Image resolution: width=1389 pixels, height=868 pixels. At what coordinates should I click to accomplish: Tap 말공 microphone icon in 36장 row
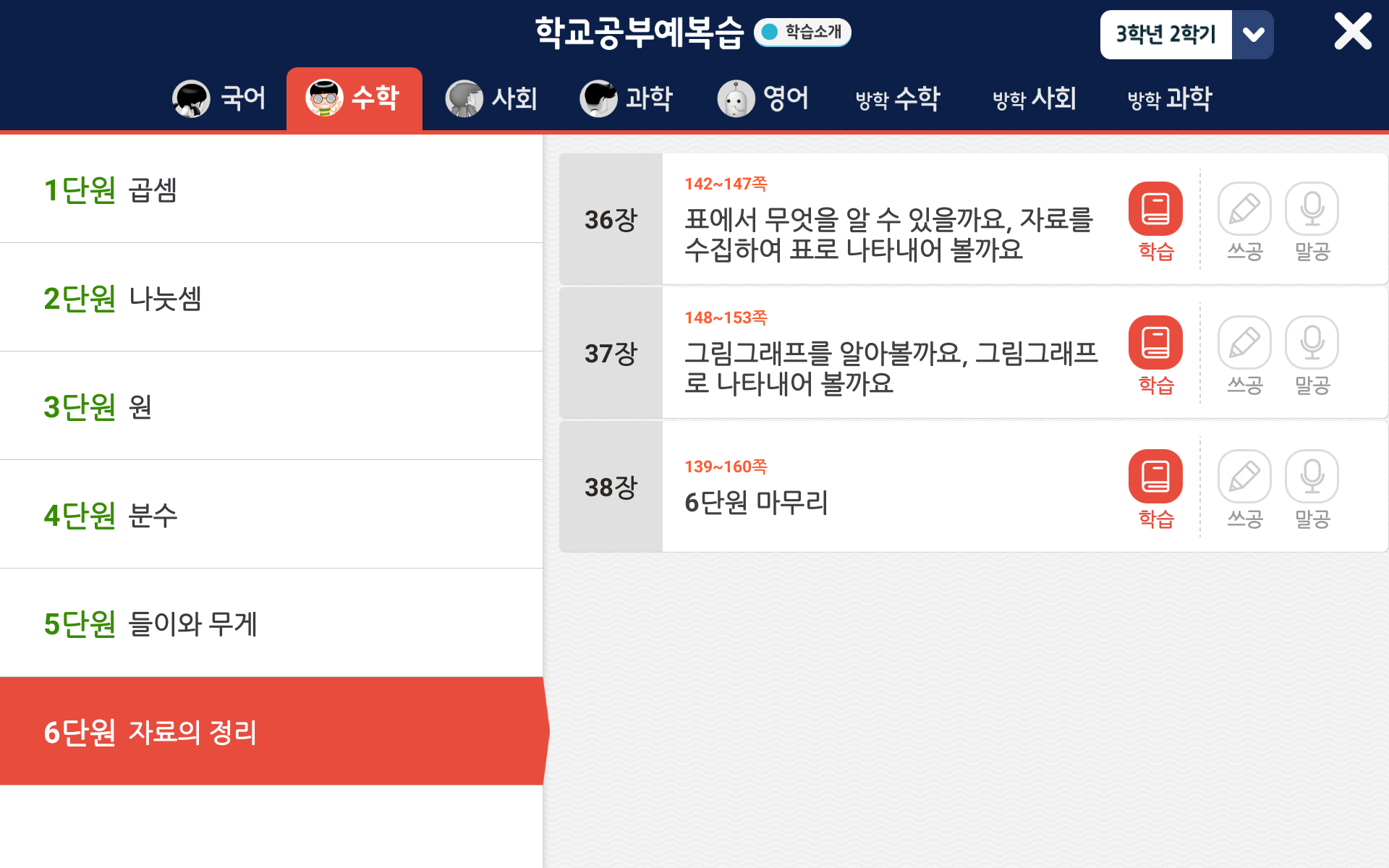tap(1312, 209)
